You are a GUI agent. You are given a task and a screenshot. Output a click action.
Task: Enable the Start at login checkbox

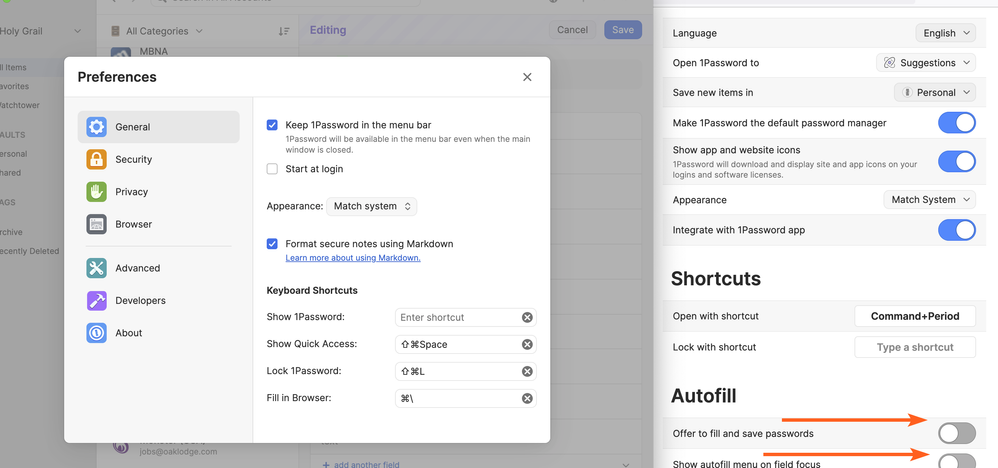[272, 169]
